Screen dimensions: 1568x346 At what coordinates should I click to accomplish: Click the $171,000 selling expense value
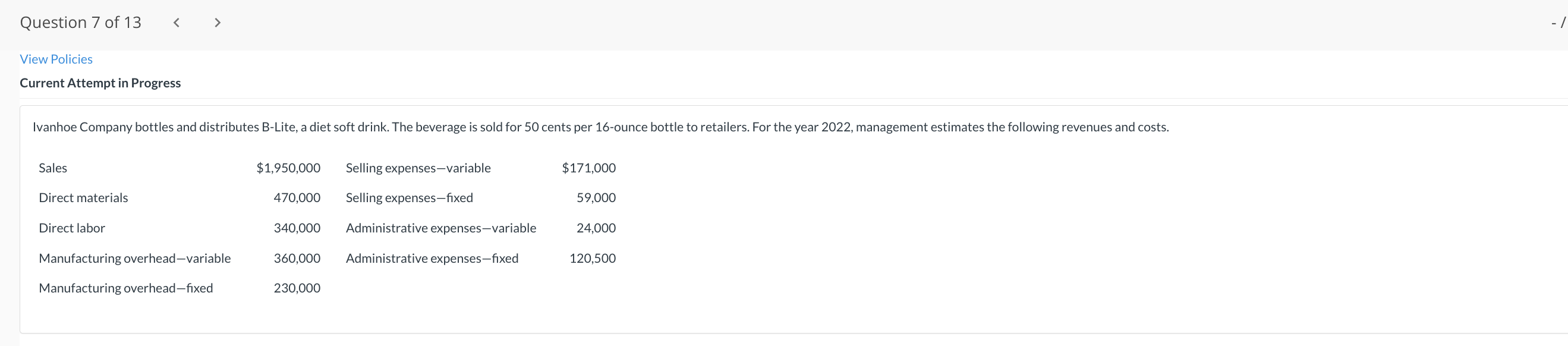(588, 168)
